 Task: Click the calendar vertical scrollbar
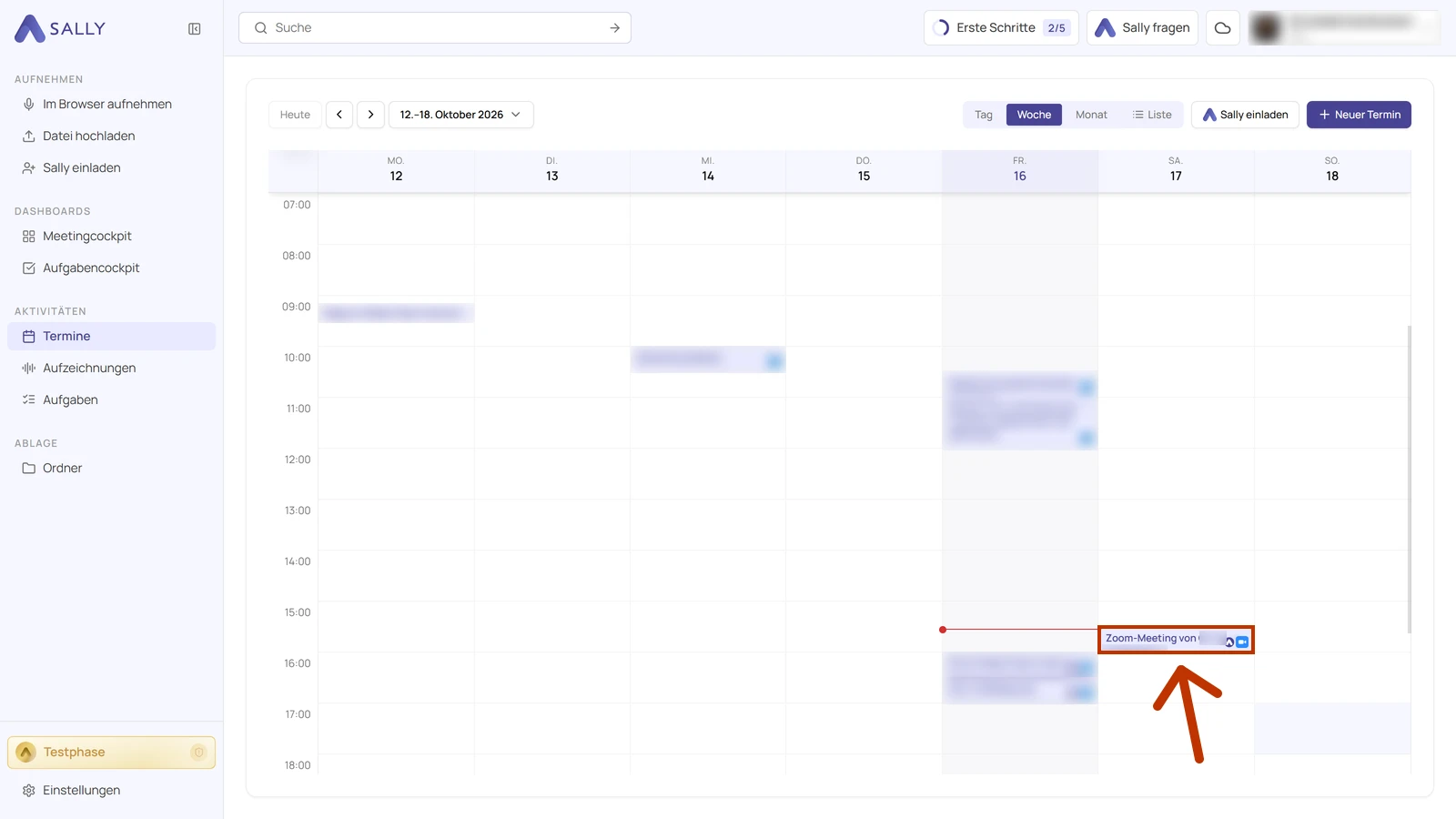1410,480
